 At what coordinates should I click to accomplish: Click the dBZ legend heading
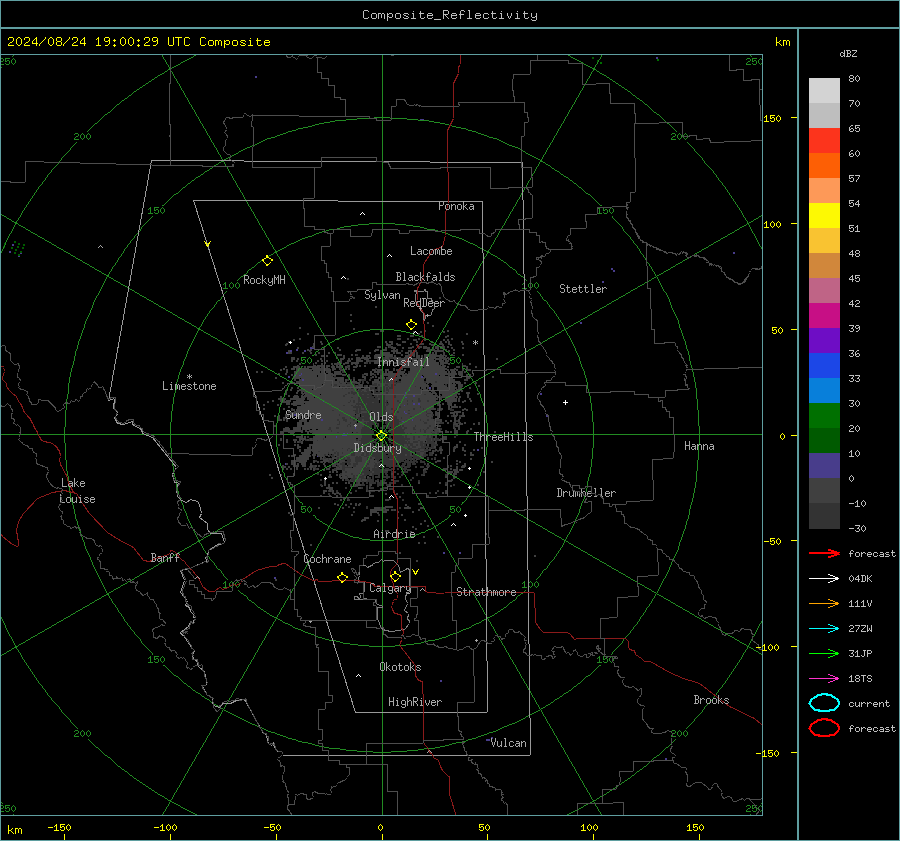tap(848, 54)
